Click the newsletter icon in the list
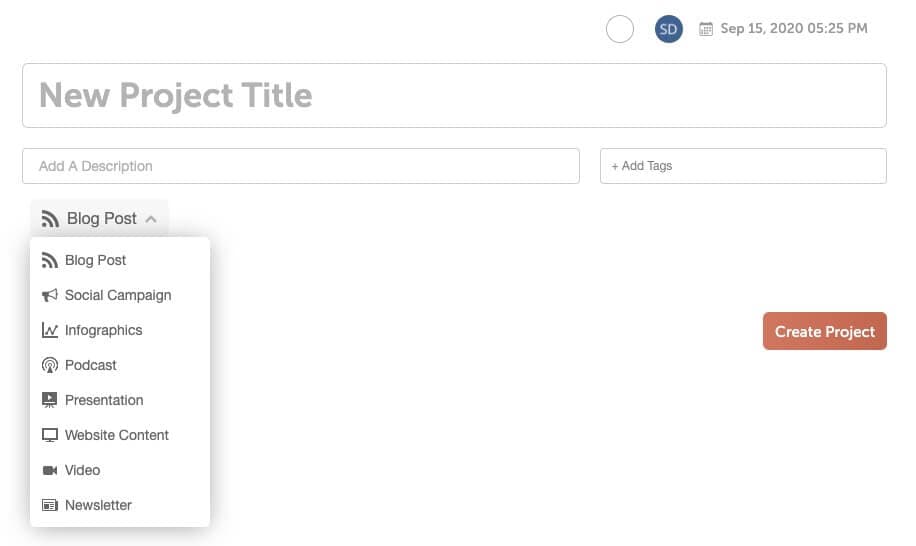Viewport: 916px width, 546px height. point(50,505)
